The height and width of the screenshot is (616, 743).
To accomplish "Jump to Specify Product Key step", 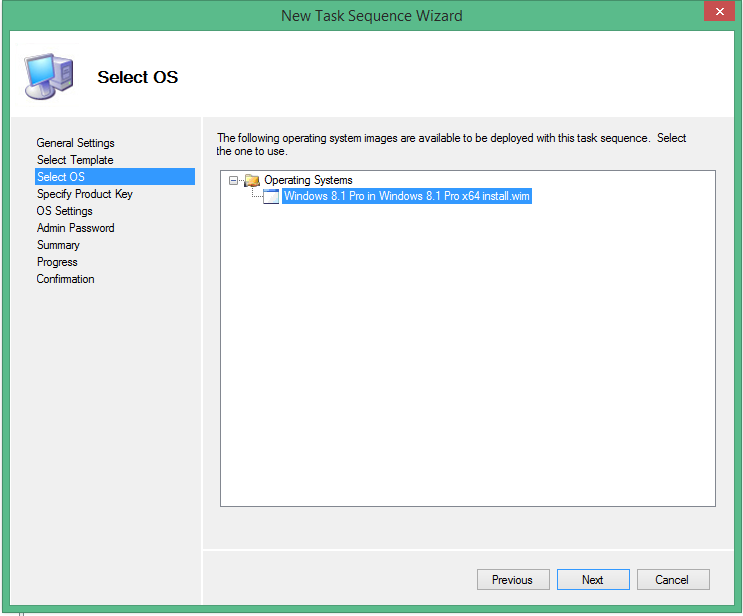I will (85, 194).
